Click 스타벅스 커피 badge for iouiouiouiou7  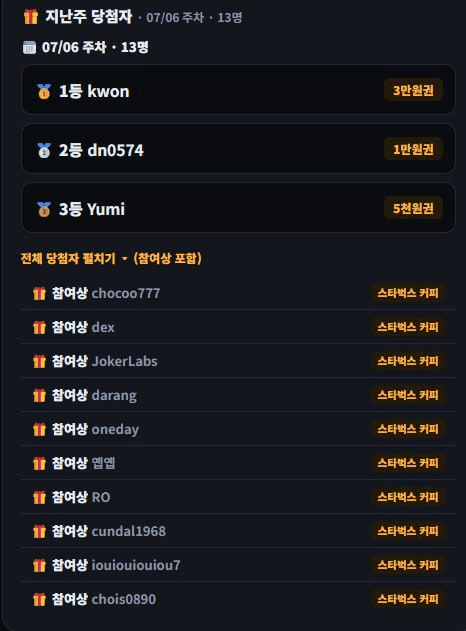pyautogui.click(x=408, y=565)
